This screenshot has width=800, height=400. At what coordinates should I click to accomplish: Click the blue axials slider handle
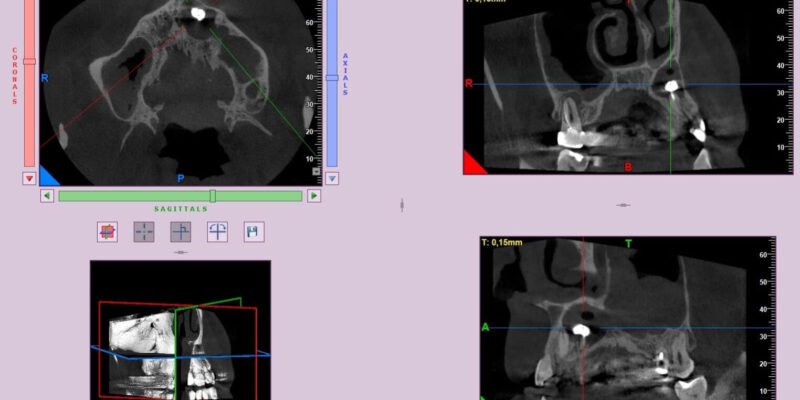click(332, 78)
